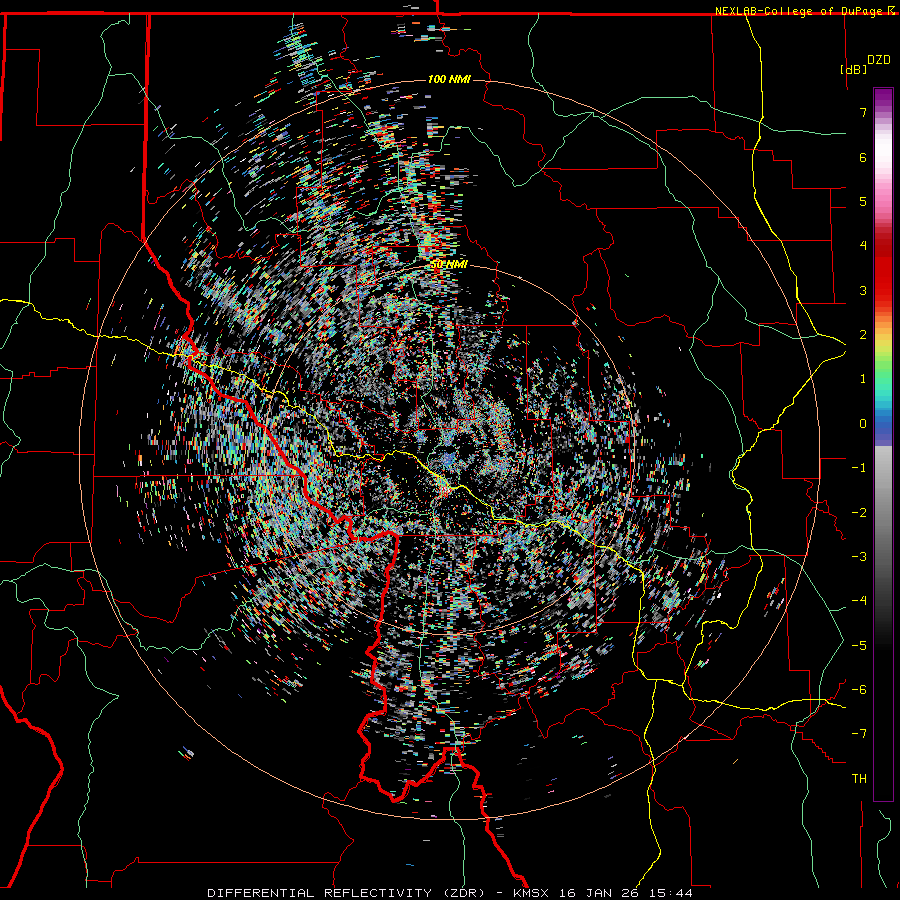Click the 7 value on the color scale
The height and width of the screenshot is (900, 900).
click(x=863, y=112)
